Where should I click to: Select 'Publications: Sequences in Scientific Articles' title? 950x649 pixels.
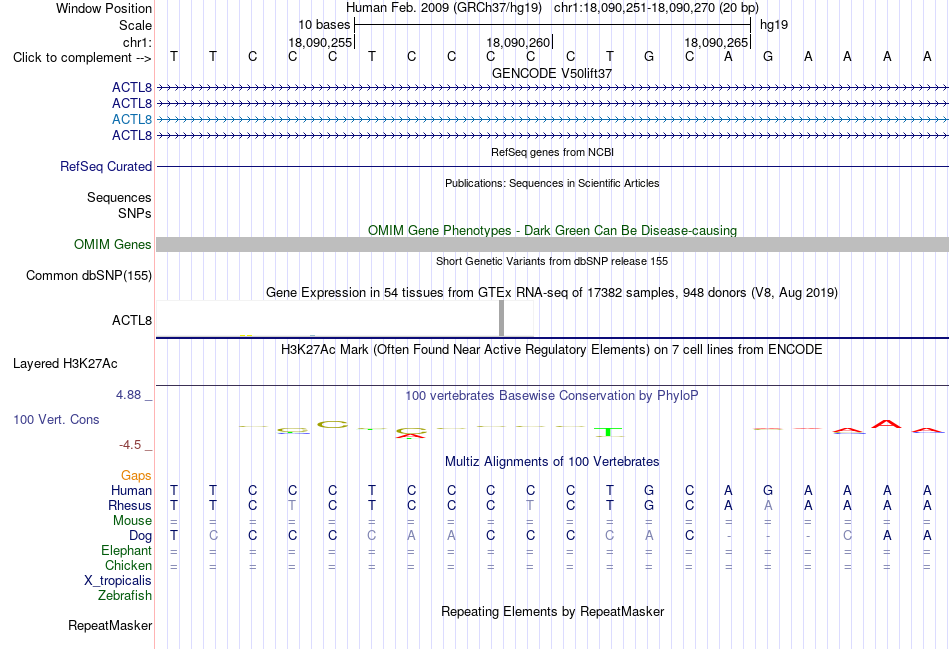(552, 183)
